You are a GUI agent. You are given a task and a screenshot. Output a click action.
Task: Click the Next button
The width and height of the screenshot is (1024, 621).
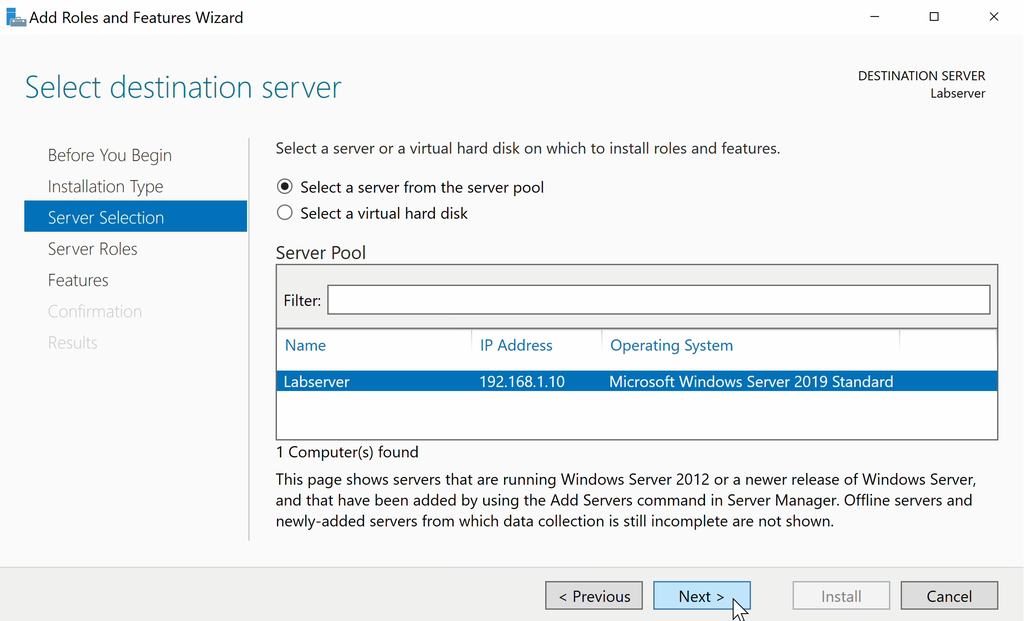coord(701,595)
